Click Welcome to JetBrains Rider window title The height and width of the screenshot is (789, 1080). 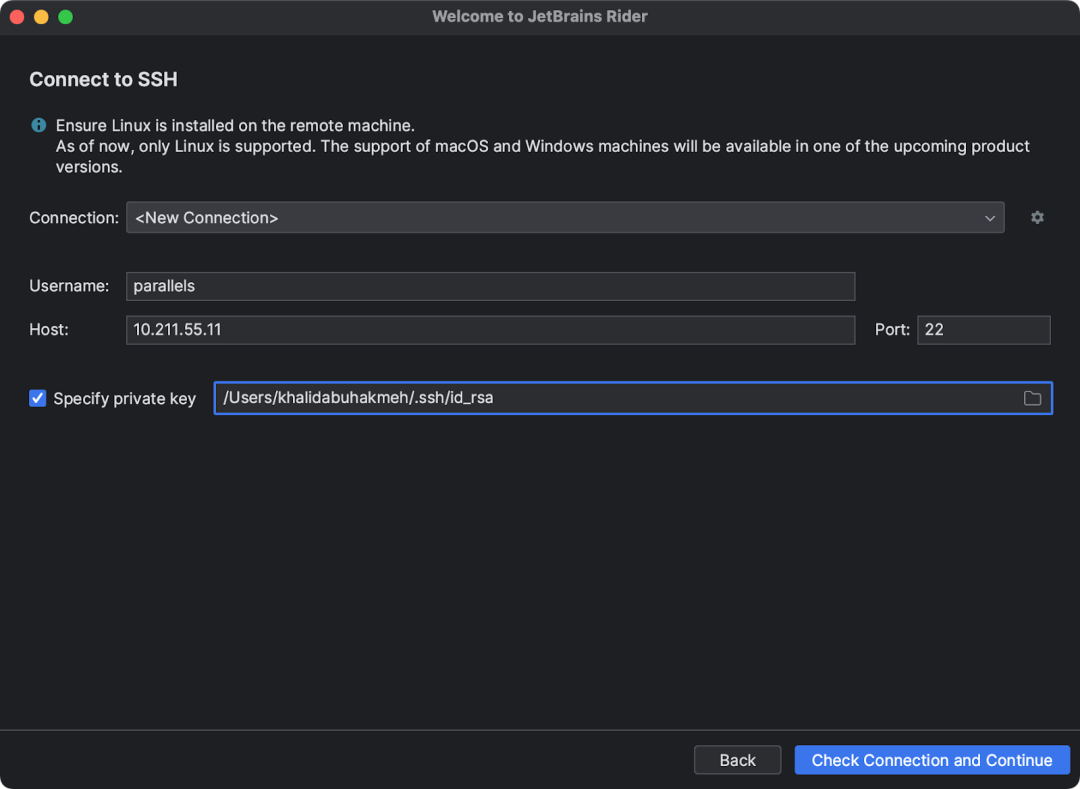point(540,17)
